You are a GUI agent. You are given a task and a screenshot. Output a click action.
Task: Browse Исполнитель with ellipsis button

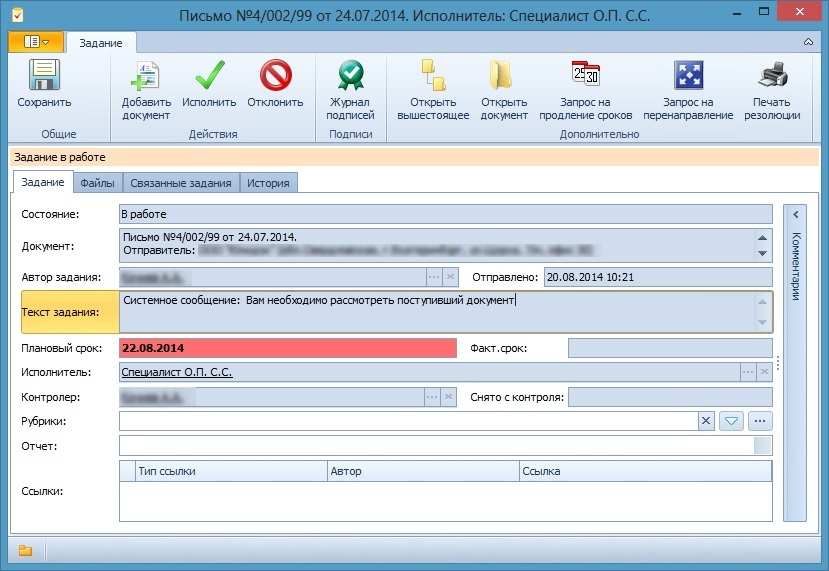(748, 372)
